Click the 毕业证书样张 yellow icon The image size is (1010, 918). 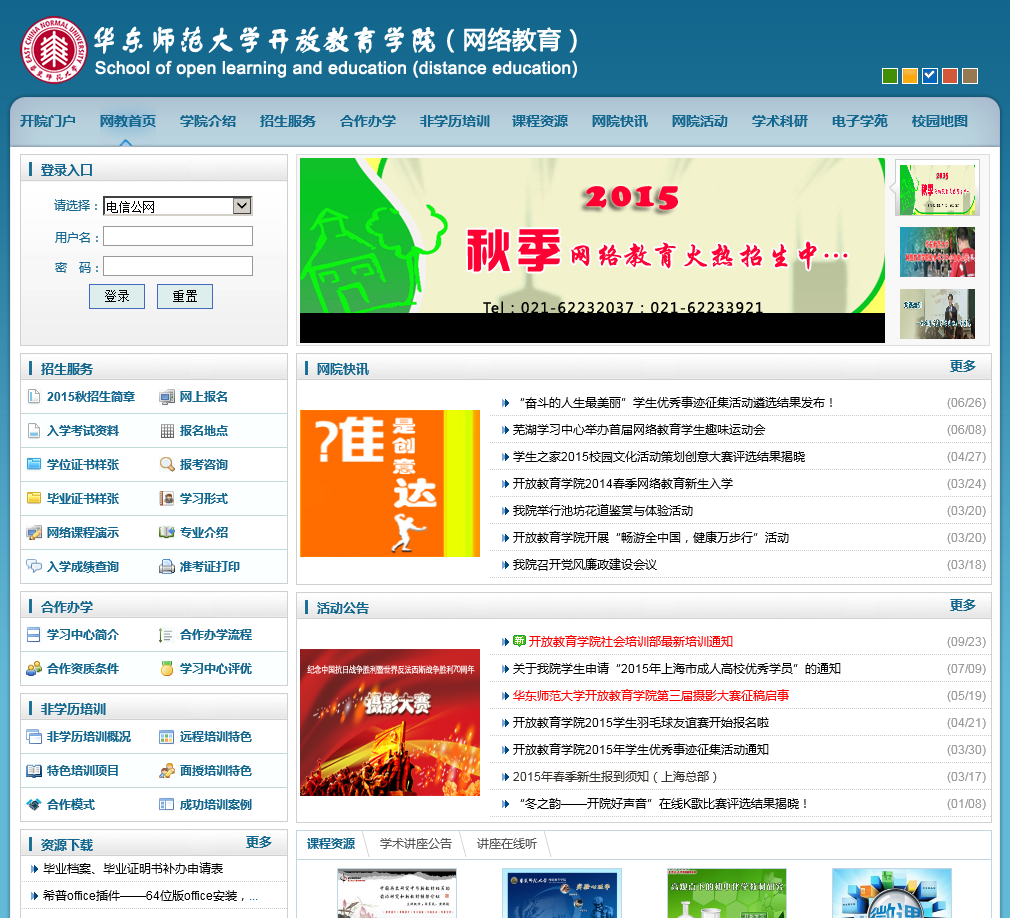click(33, 498)
